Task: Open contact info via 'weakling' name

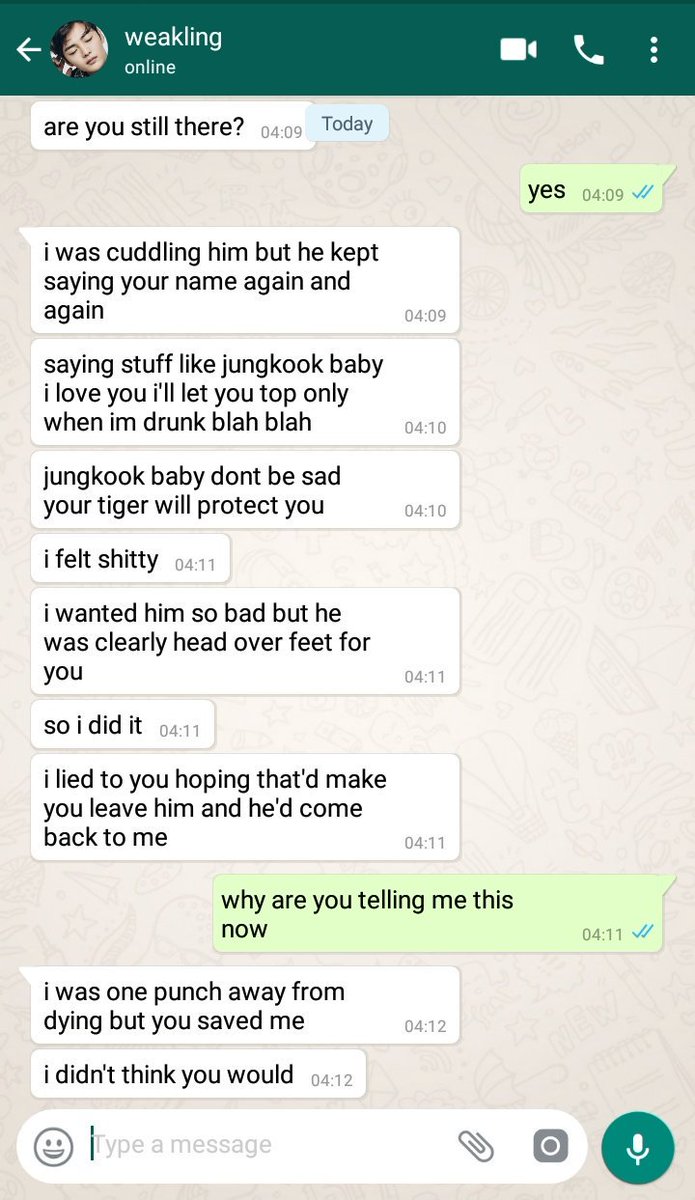Action: [173, 37]
